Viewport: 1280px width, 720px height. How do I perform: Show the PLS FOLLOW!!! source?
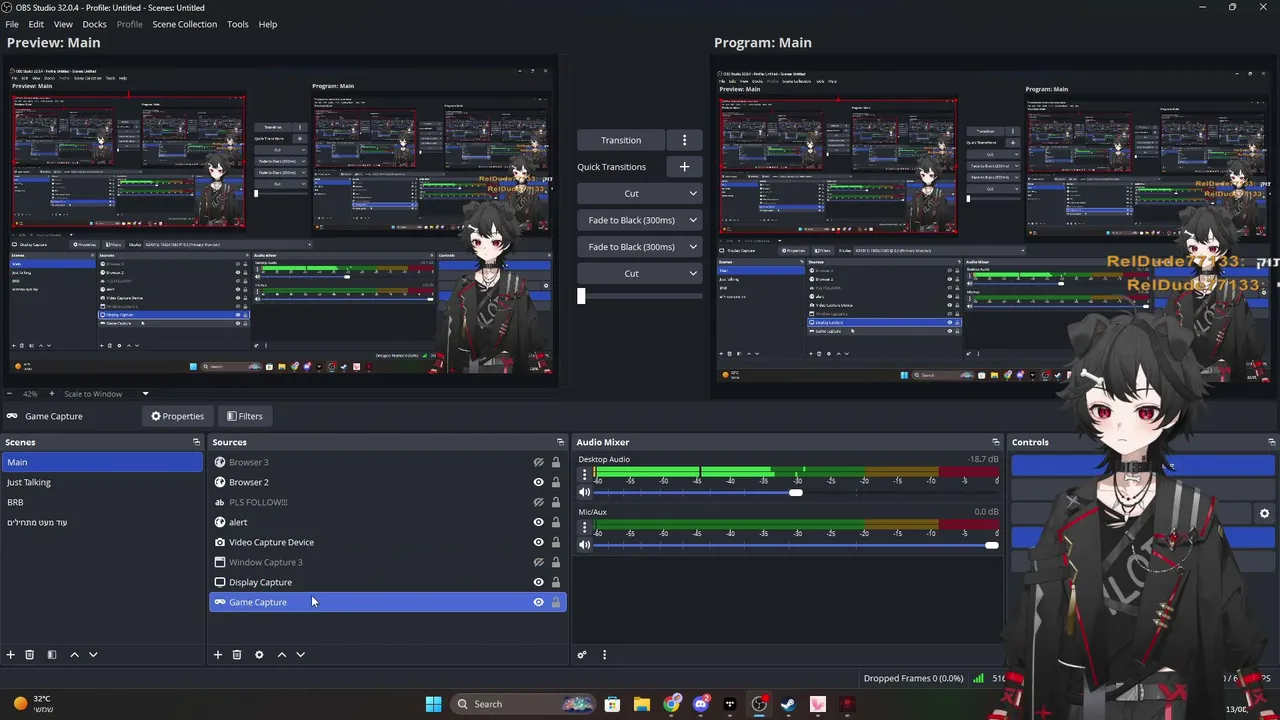(x=538, y=502)
